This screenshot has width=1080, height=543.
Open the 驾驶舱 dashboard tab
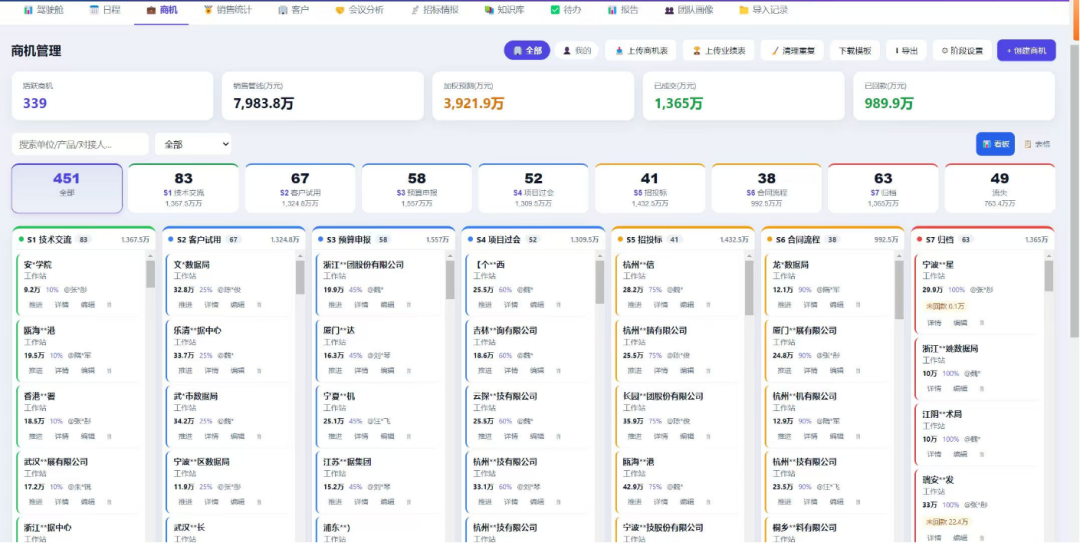pyautogui.click(x=39, y=10)
